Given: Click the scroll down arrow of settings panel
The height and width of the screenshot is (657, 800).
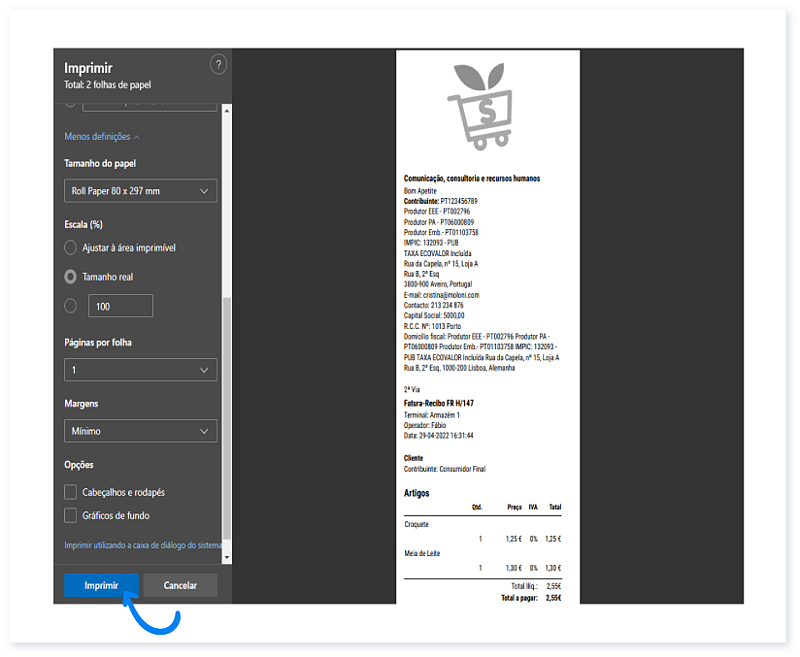Looking at the screenshot, I should (x=227, y=556).
